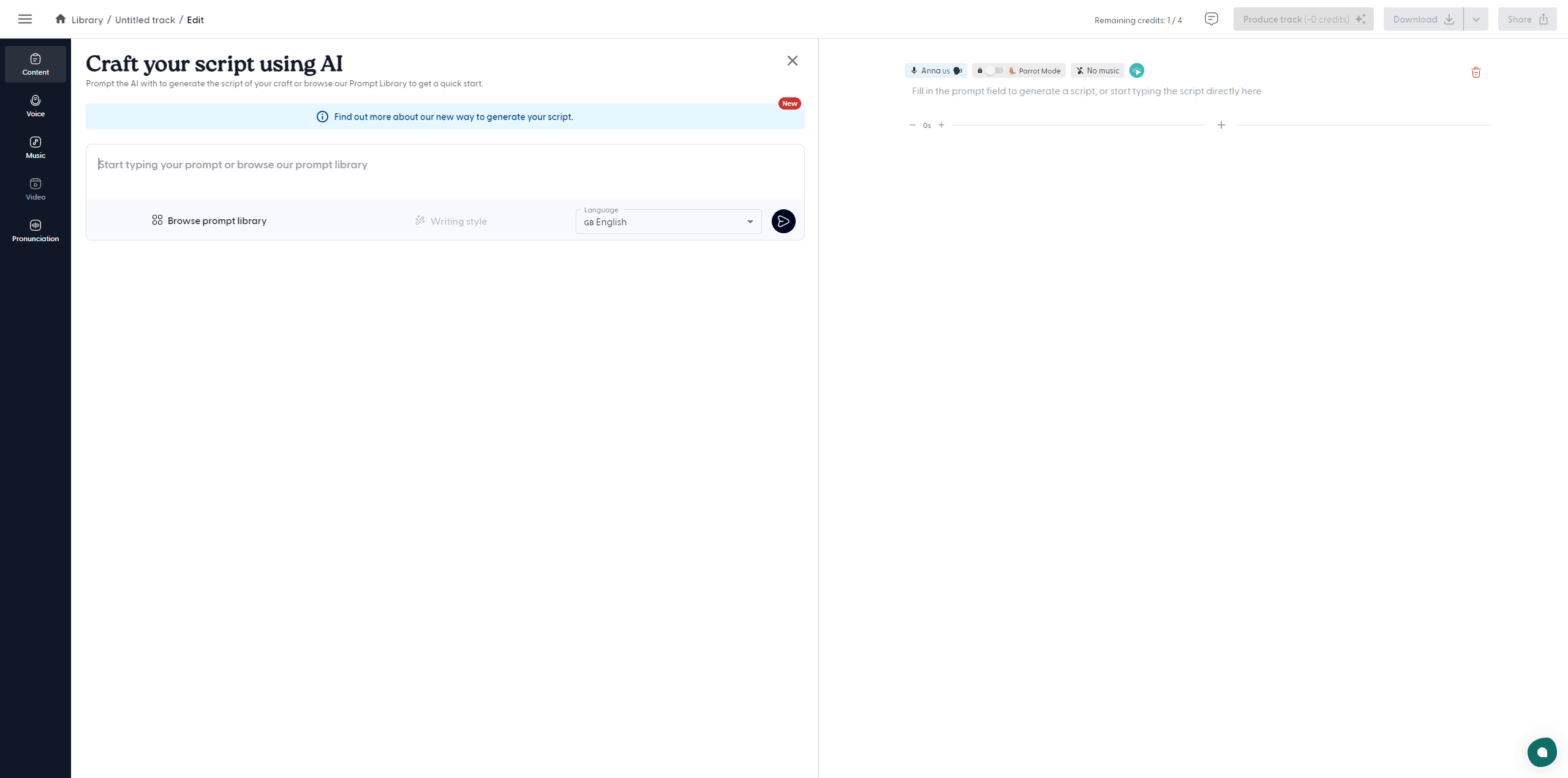Open the Video sidebar tab

(36, 189)
